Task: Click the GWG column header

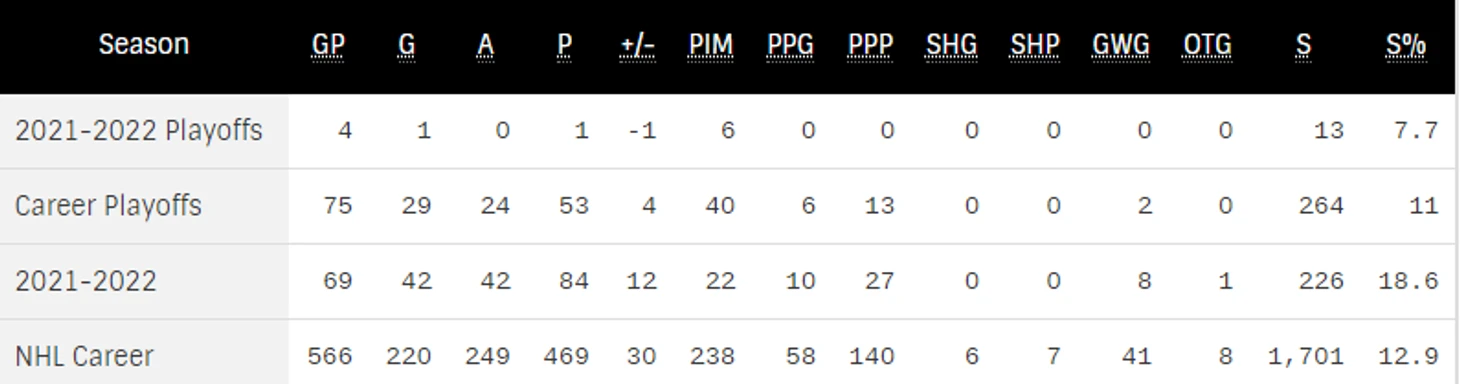Action: pos(1121,45)
